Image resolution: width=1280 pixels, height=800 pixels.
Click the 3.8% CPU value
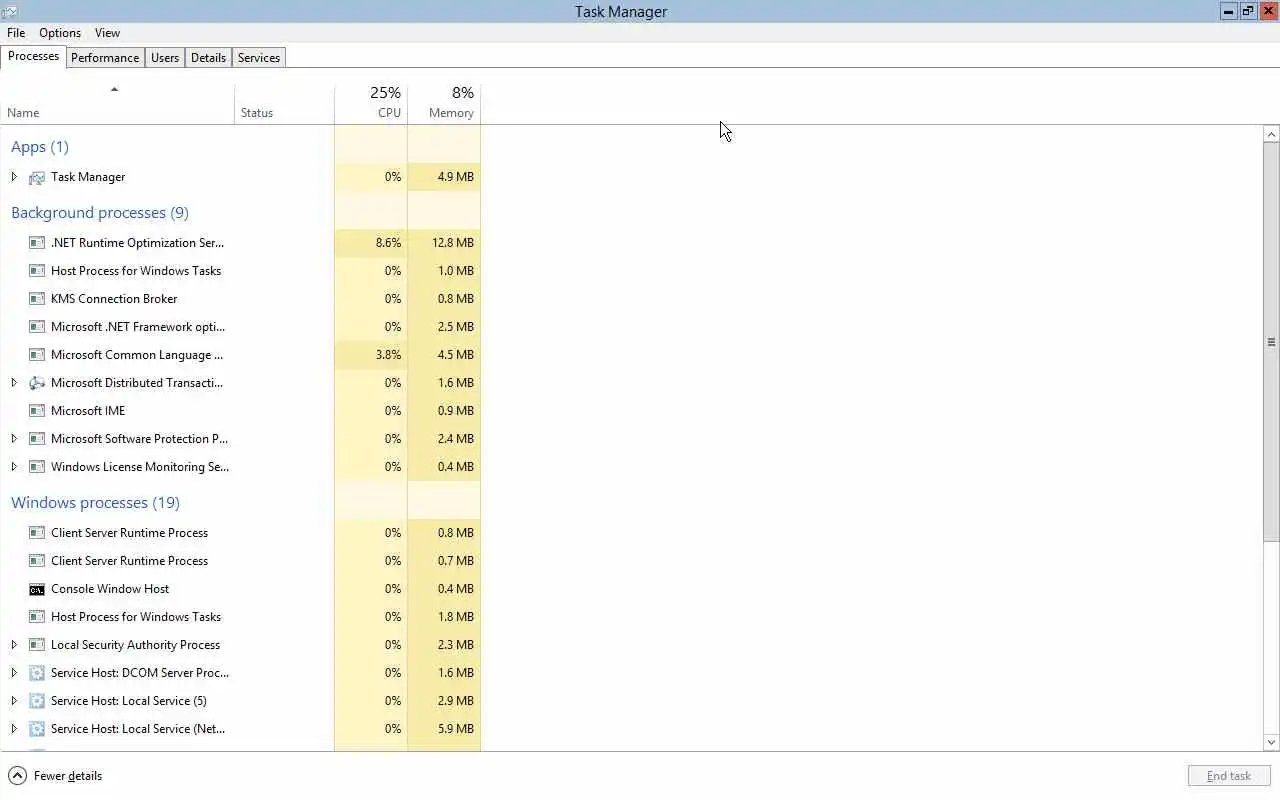coord(388,355)
